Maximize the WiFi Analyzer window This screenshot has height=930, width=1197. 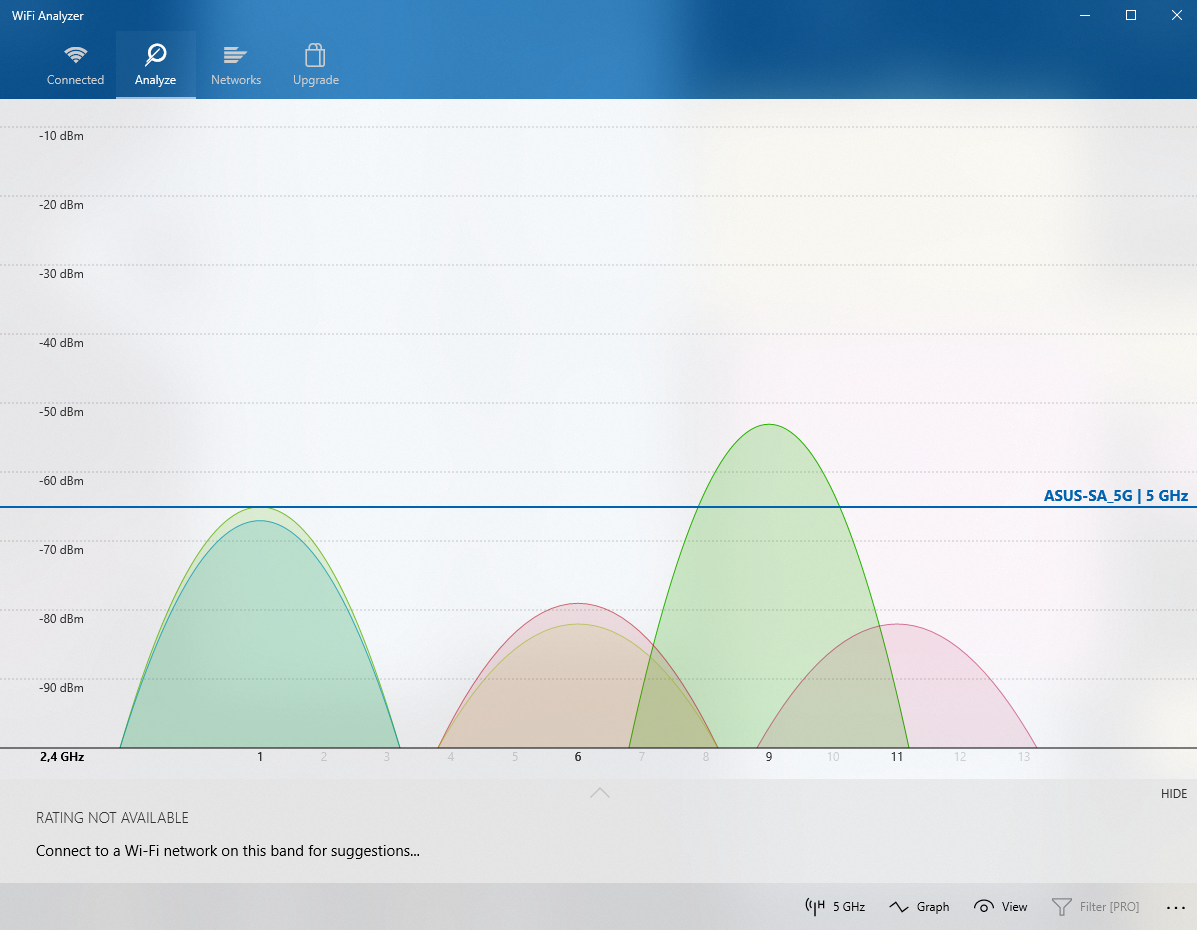1131,15
